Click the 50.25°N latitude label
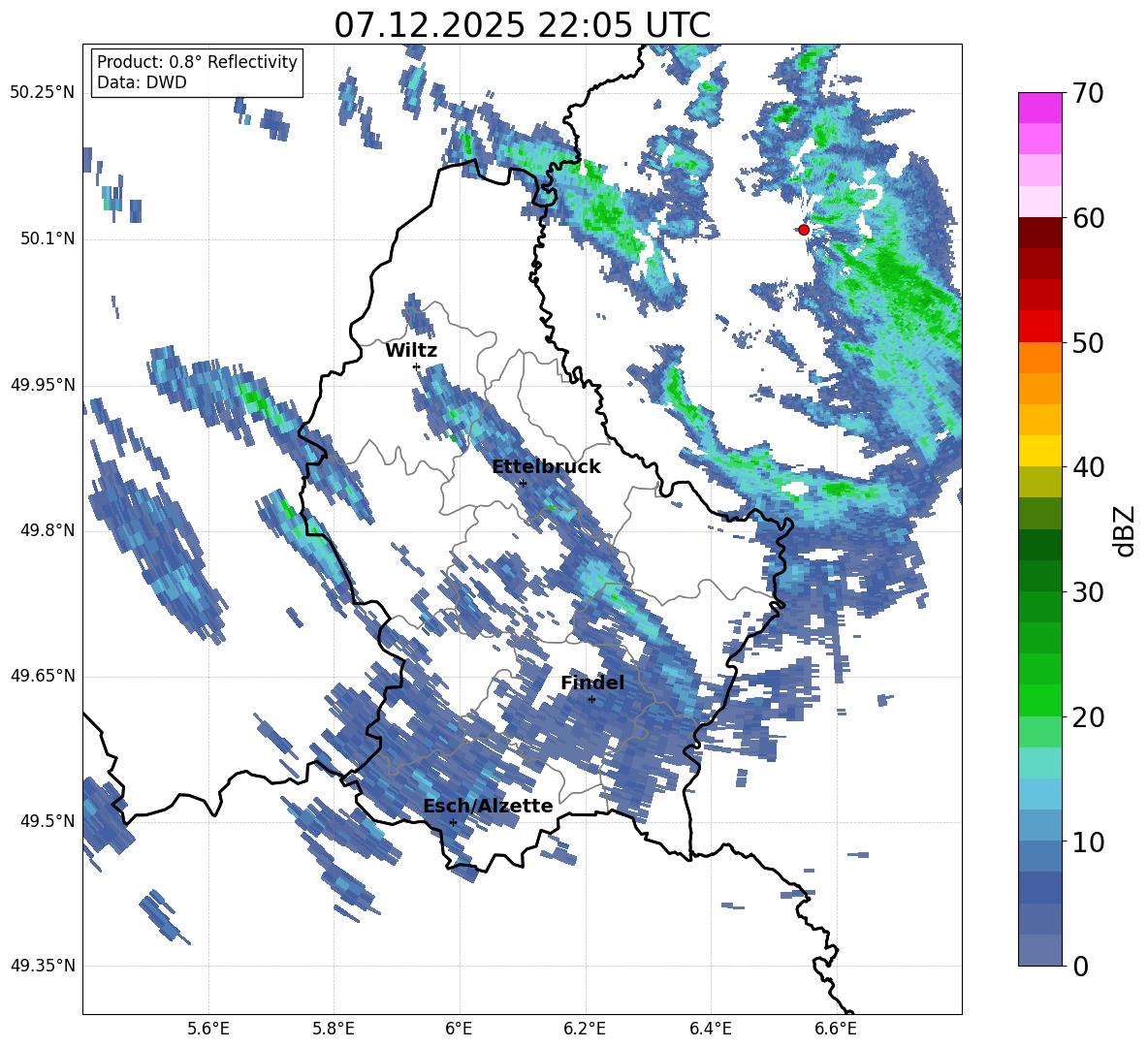This screenshot has height=1048, width=1148. pyautogui.click(x=43, y=93)
